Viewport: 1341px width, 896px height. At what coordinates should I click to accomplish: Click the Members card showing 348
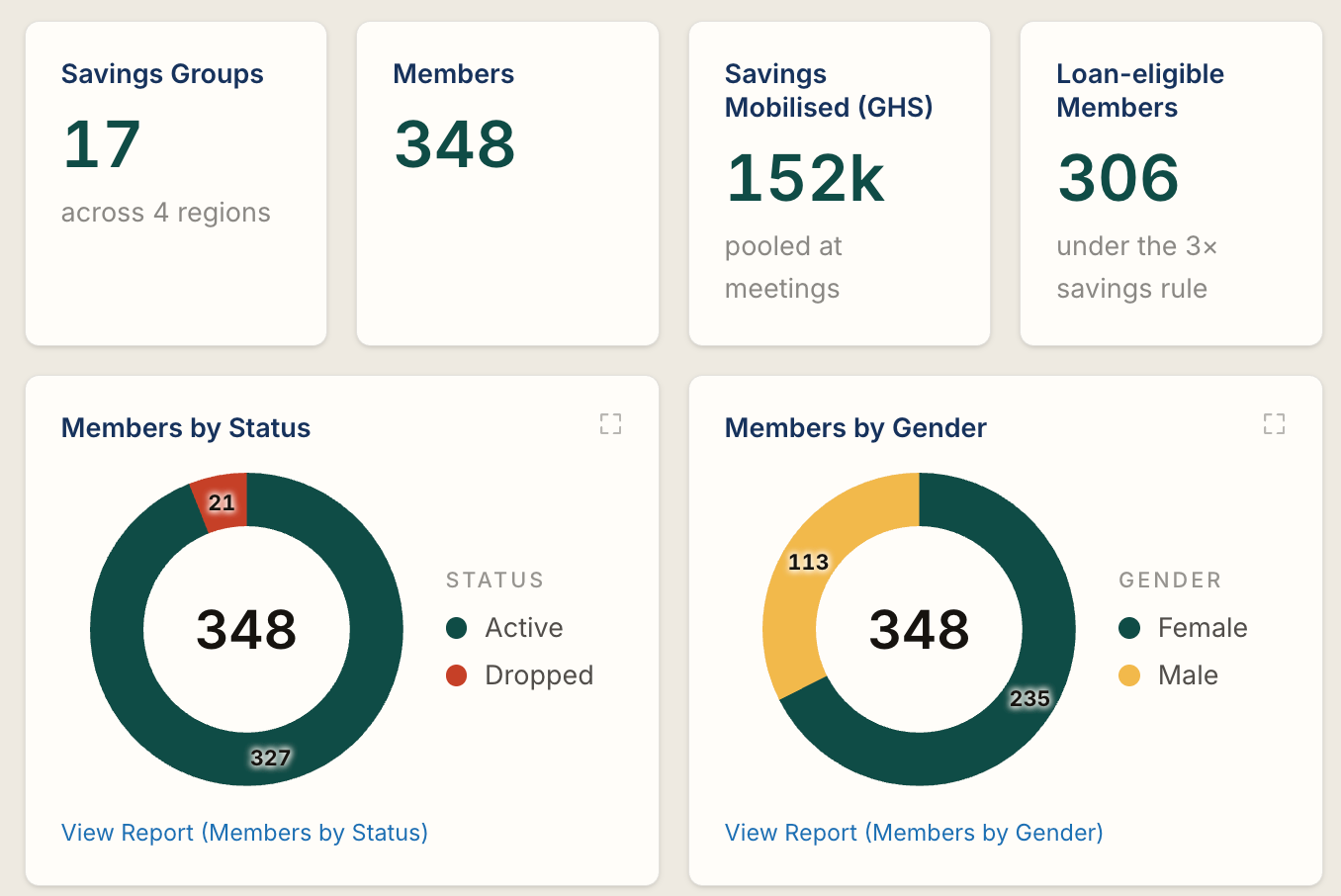click(x=507, y=184)
